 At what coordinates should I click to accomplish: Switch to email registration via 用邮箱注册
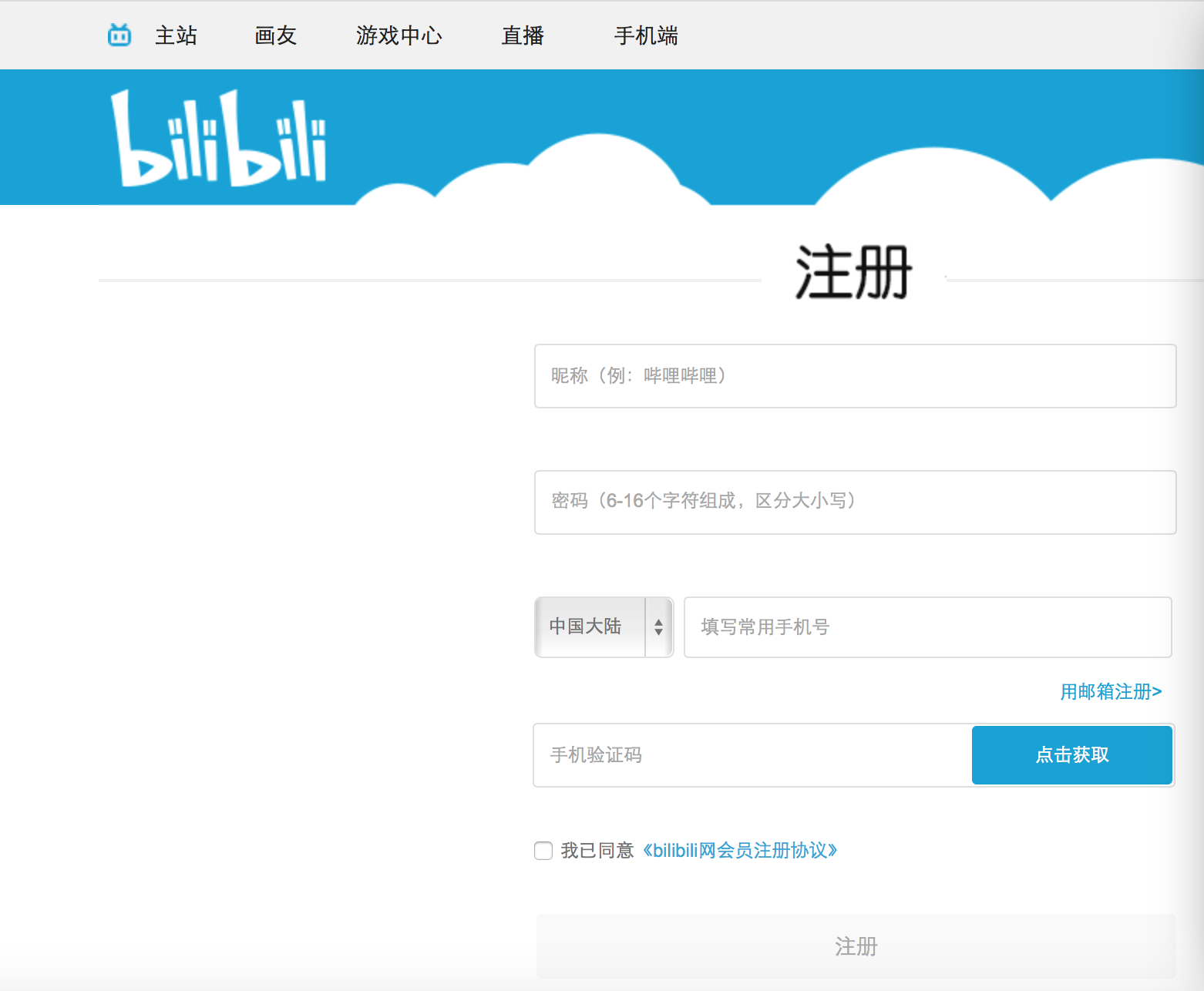tap(1110, 691)
